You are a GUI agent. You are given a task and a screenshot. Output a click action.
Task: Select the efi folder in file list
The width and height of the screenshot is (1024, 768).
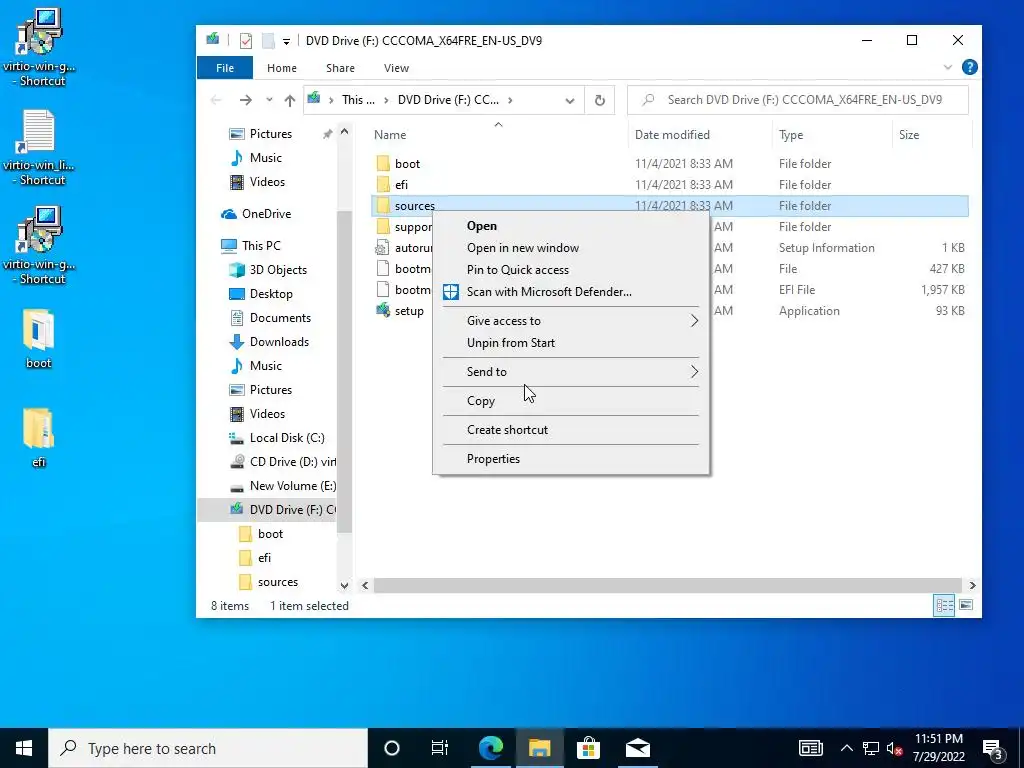[x=401, y=185]
